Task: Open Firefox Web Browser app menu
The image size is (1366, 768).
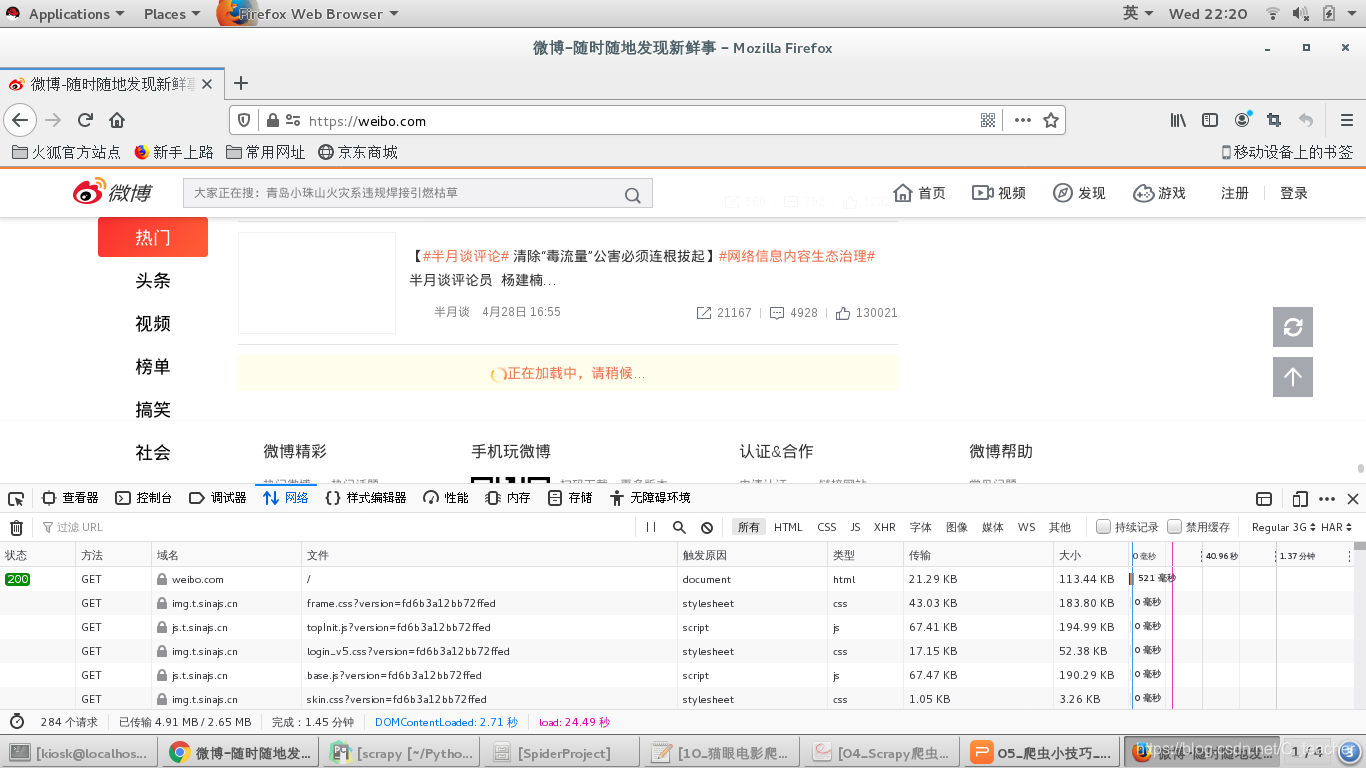Action: [x=310, y=14]
